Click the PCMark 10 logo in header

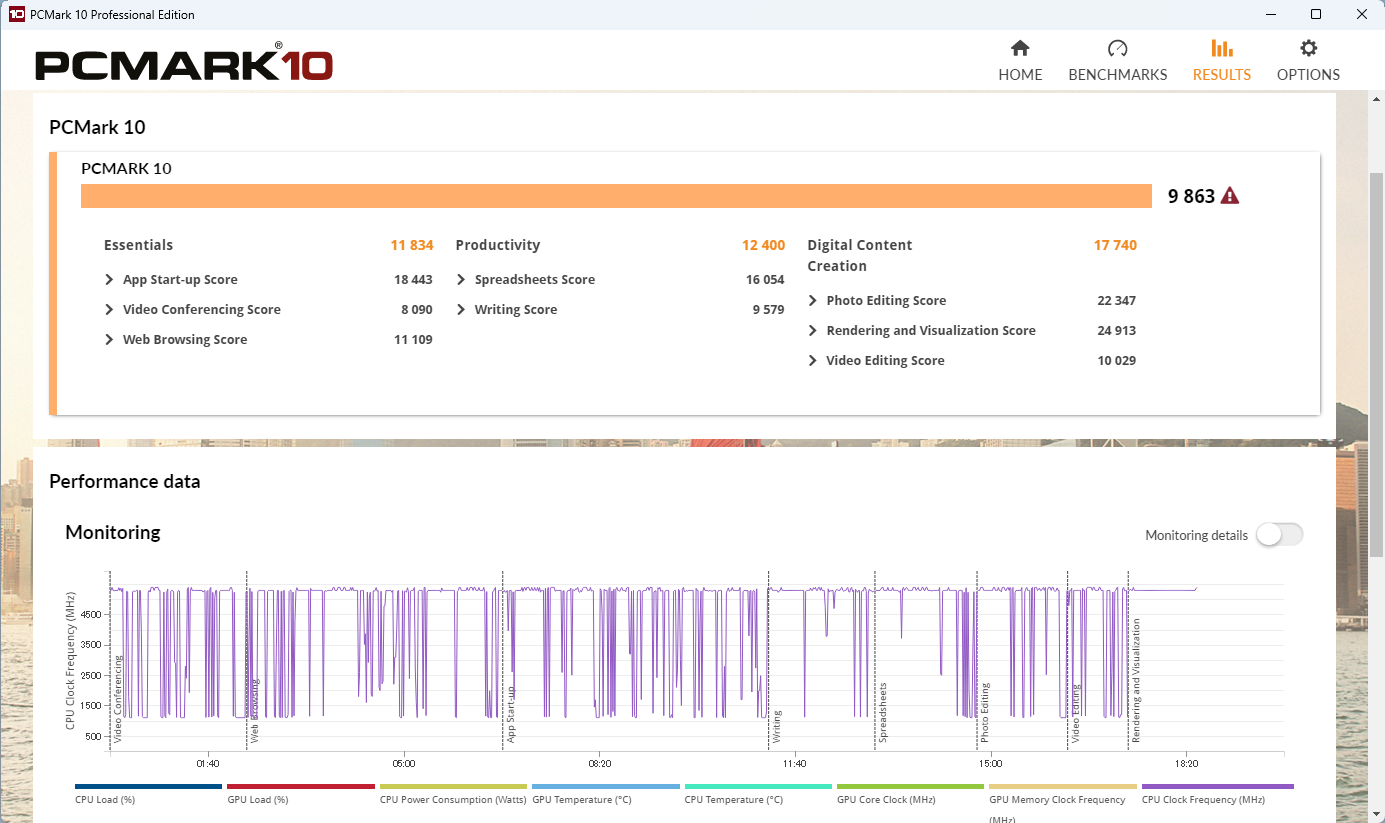tap(184, 65)
